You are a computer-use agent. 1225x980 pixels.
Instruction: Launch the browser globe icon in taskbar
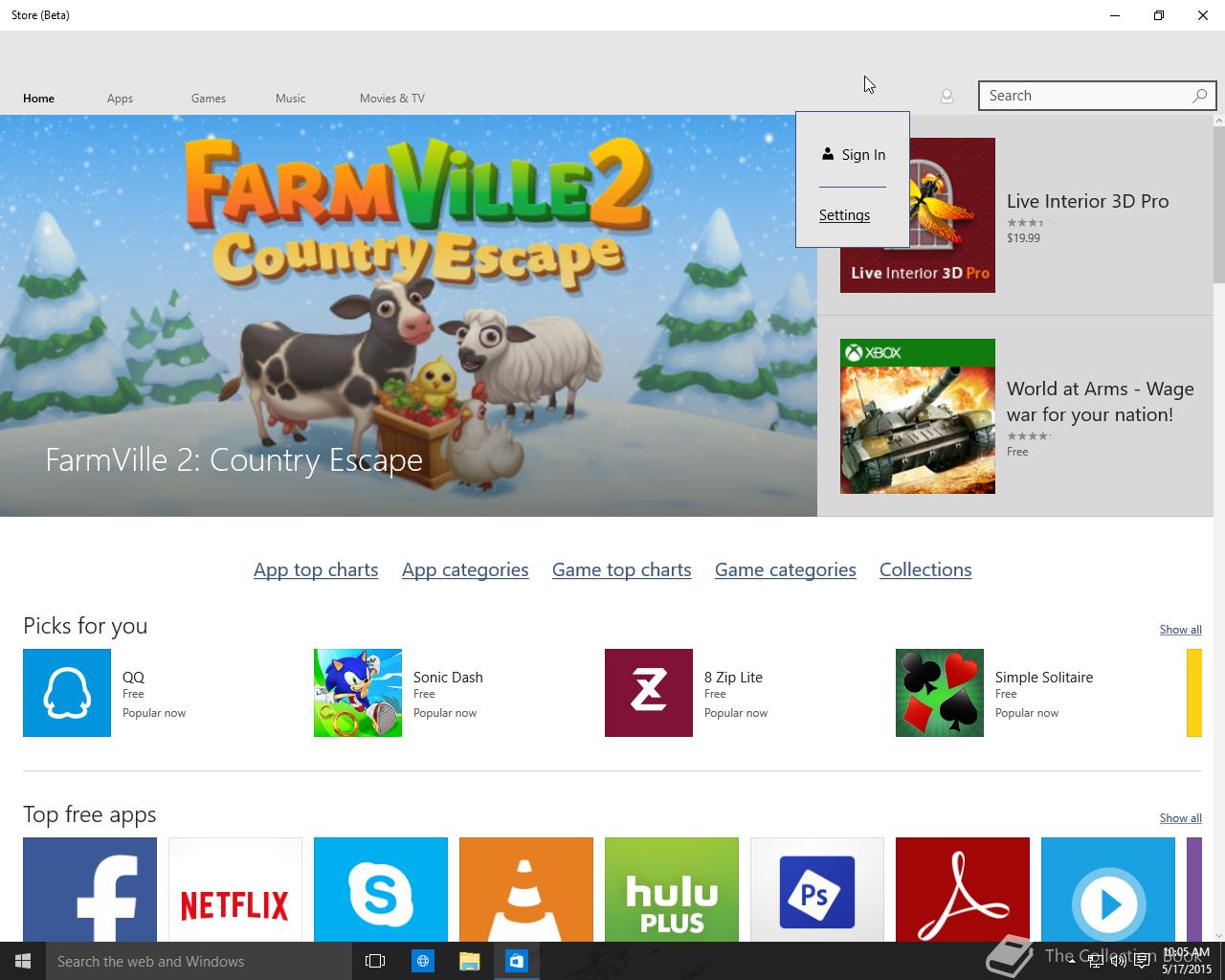click(422, 961)
